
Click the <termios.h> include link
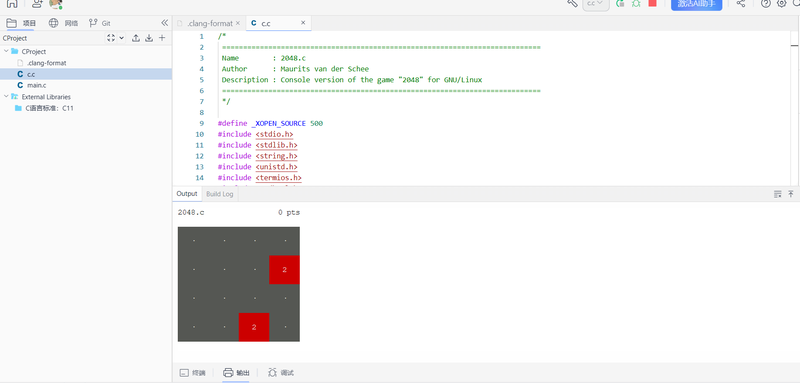279,178
